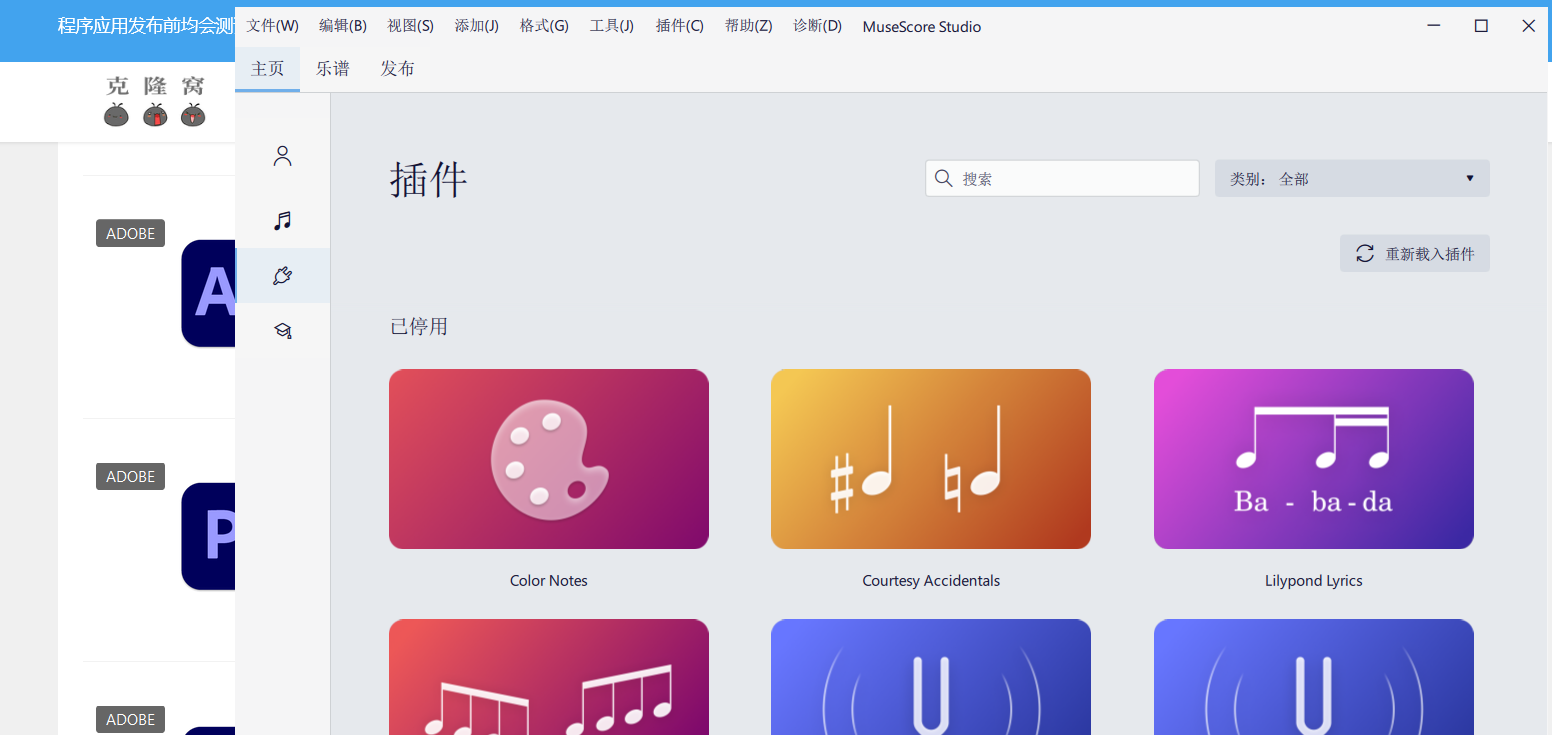Select the plugins plug icon in sidebar
Screen dimensions: 1552x735
point(282,276)
